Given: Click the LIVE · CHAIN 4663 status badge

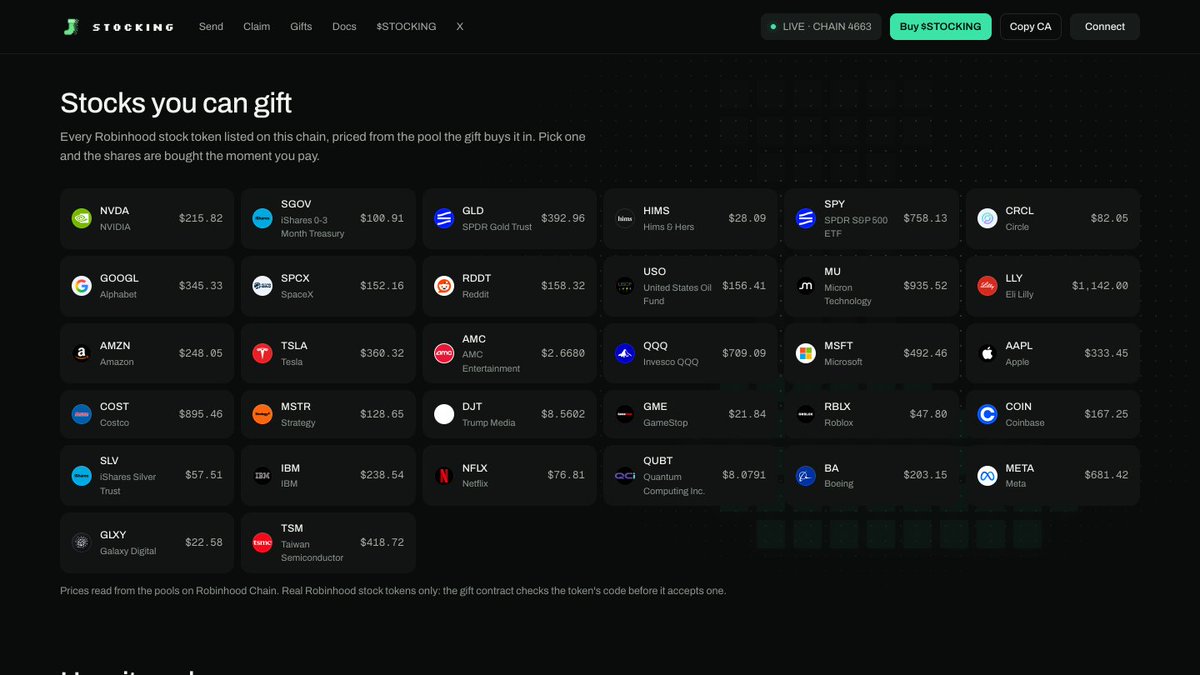Looking at the screenshot, I should [x=821, y=27].
